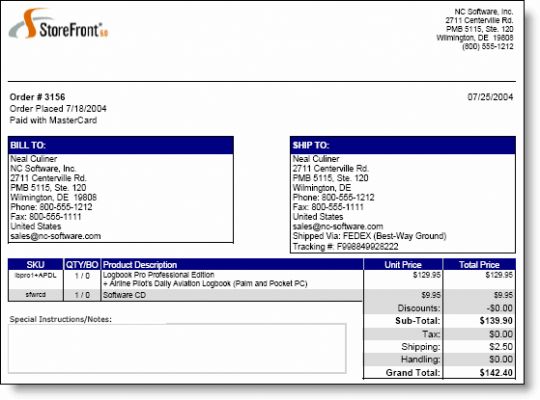540x400 pixels.
Task: Open sales@nc-software.com email in Bill To
Action: click(55, 236)
